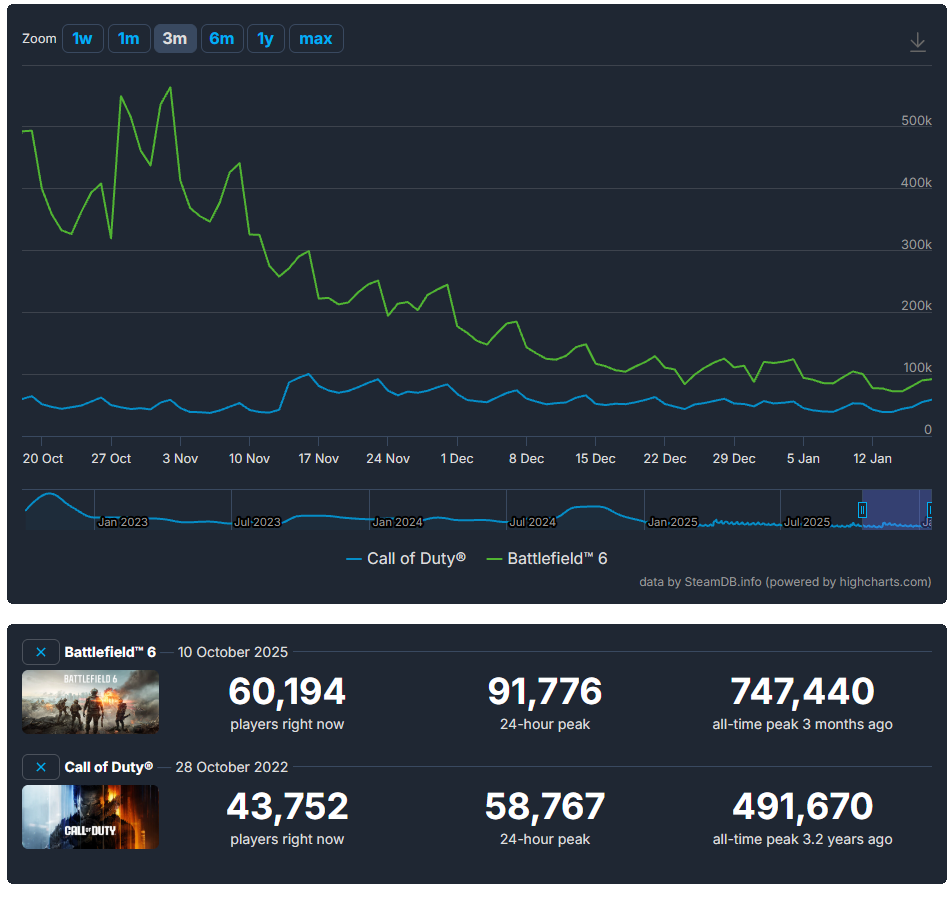Select the 3m zoom range
950x899 pixels.
point(175,39)
